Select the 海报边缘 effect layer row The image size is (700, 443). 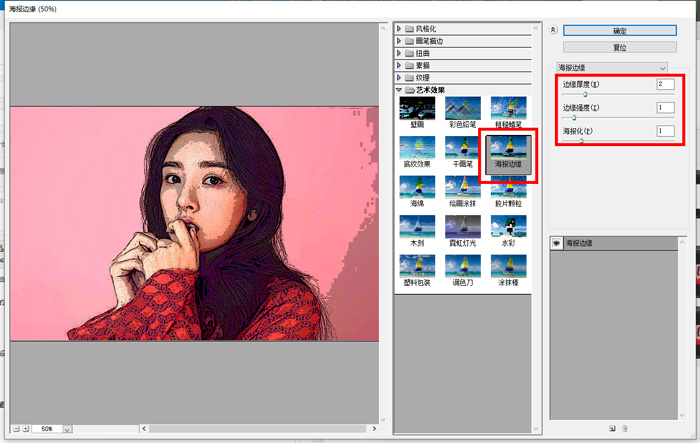tap(614, 243)
